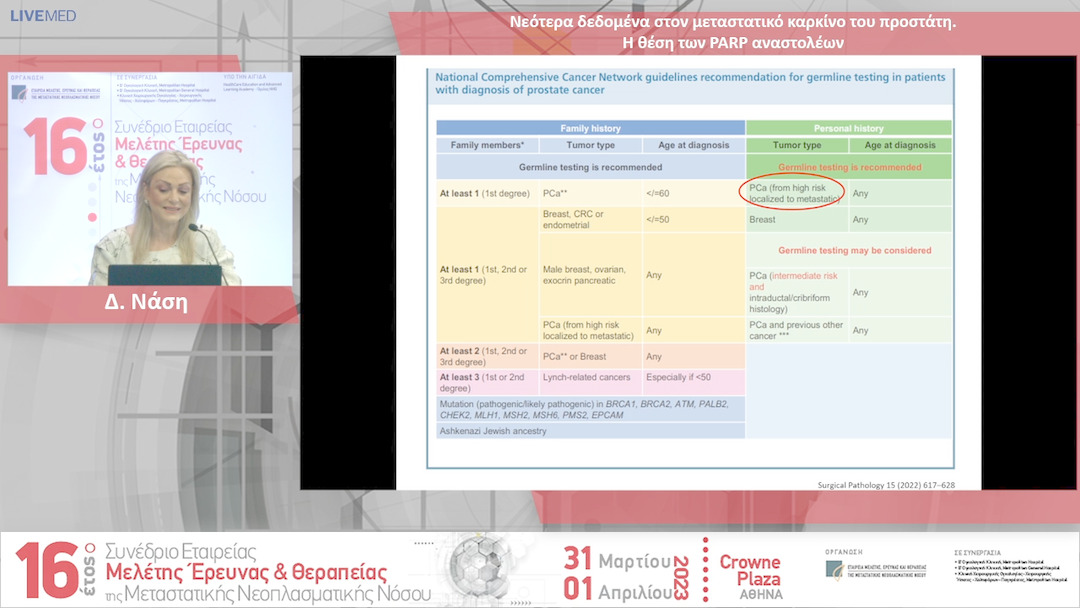Select the Family history table header
Viewport: 1080px width, 608px height.
(x=590, y=128)
